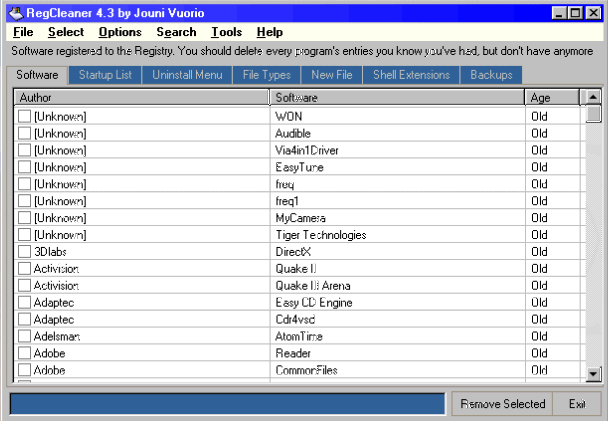This screenshot has width=608, height=421.
Task: Select the MyCamera software name
Action: pos(301,218)
